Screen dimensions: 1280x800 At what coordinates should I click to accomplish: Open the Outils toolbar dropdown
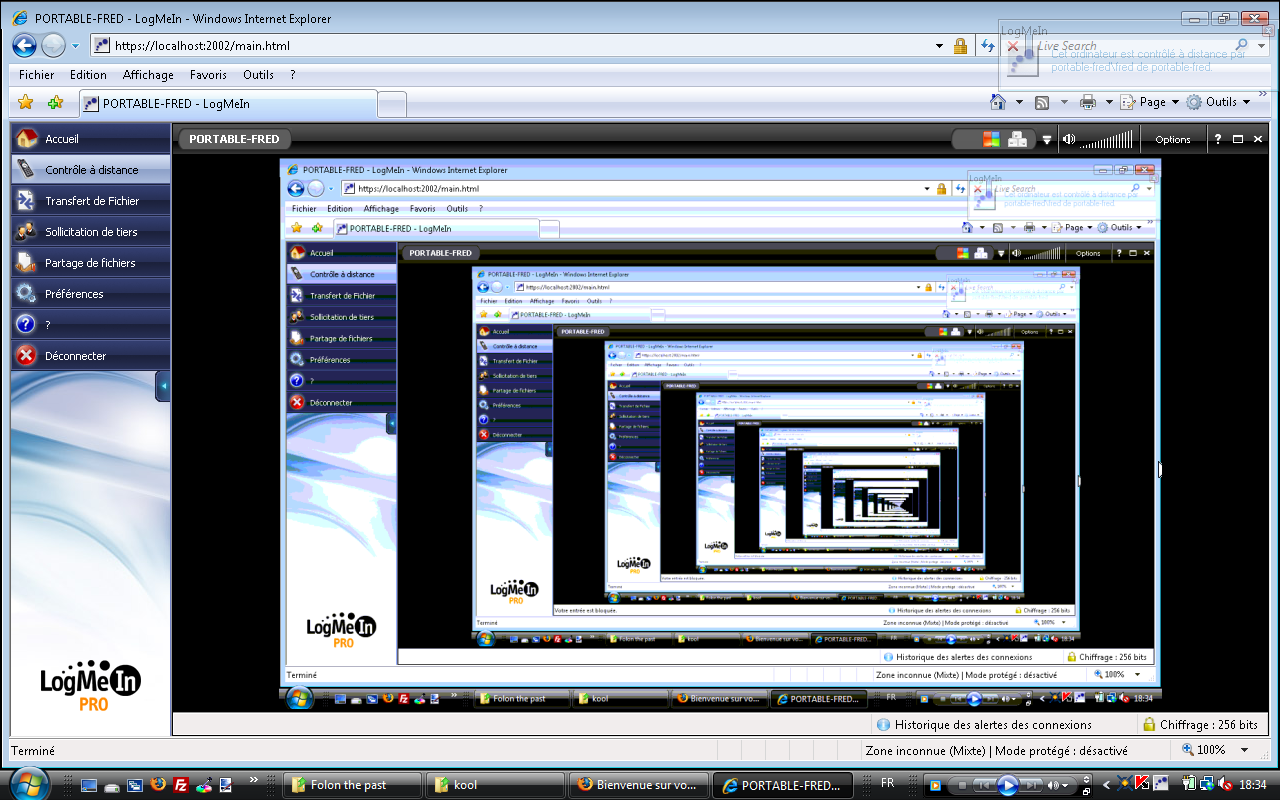tap(1218, 102)
